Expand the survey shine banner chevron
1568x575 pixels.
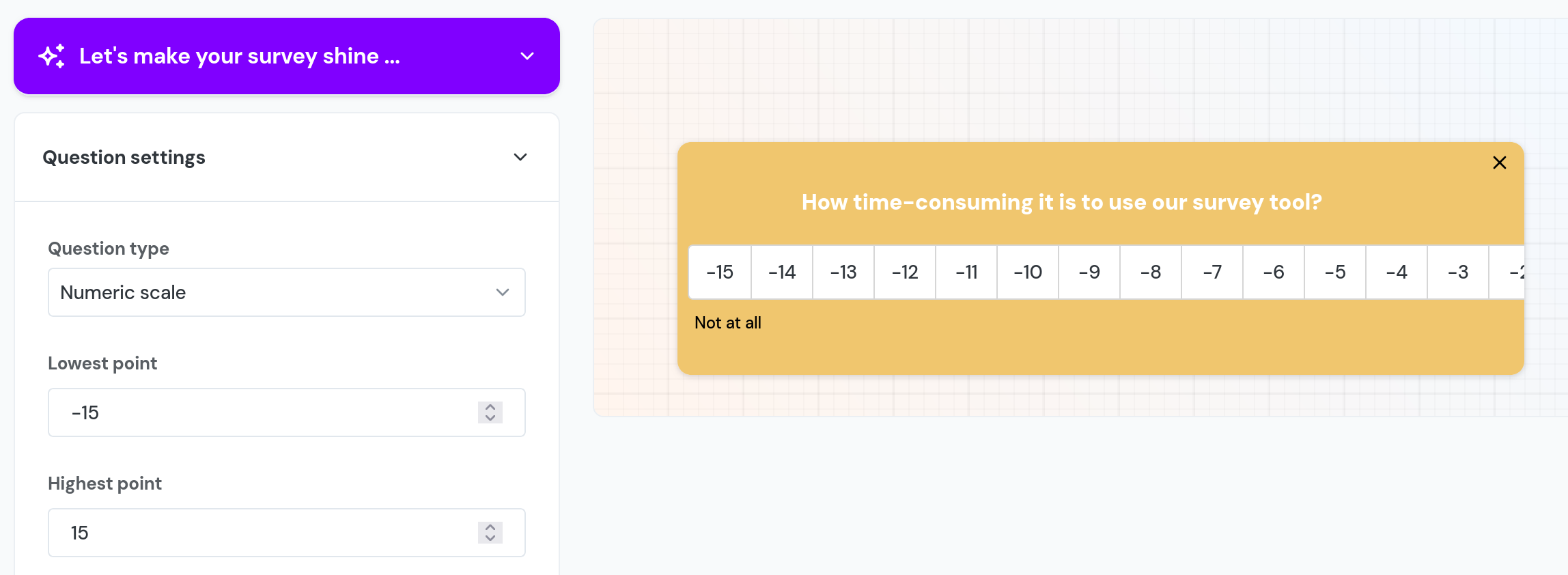[527, 56]
